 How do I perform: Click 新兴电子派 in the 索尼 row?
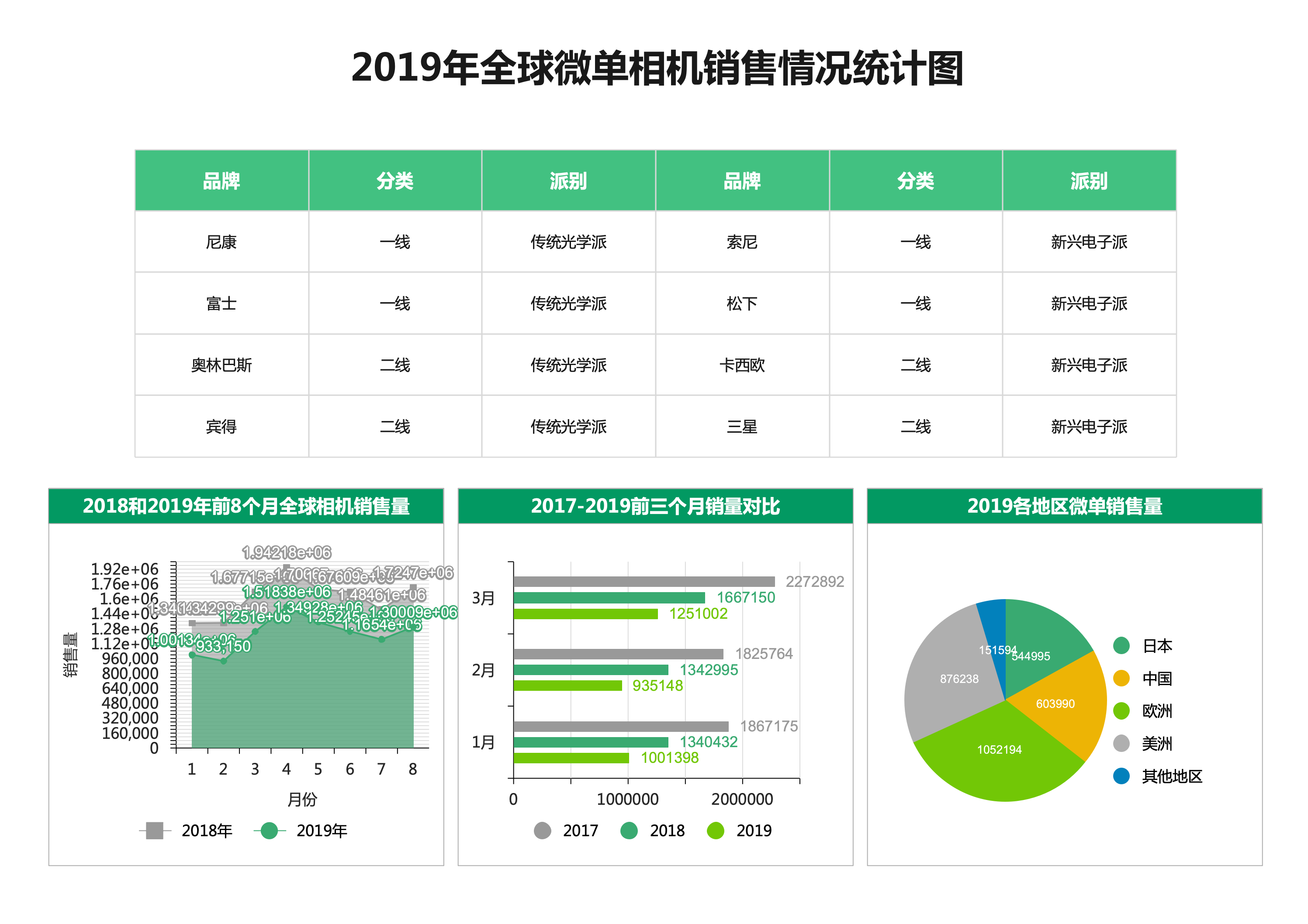[x=1089, y=242]
